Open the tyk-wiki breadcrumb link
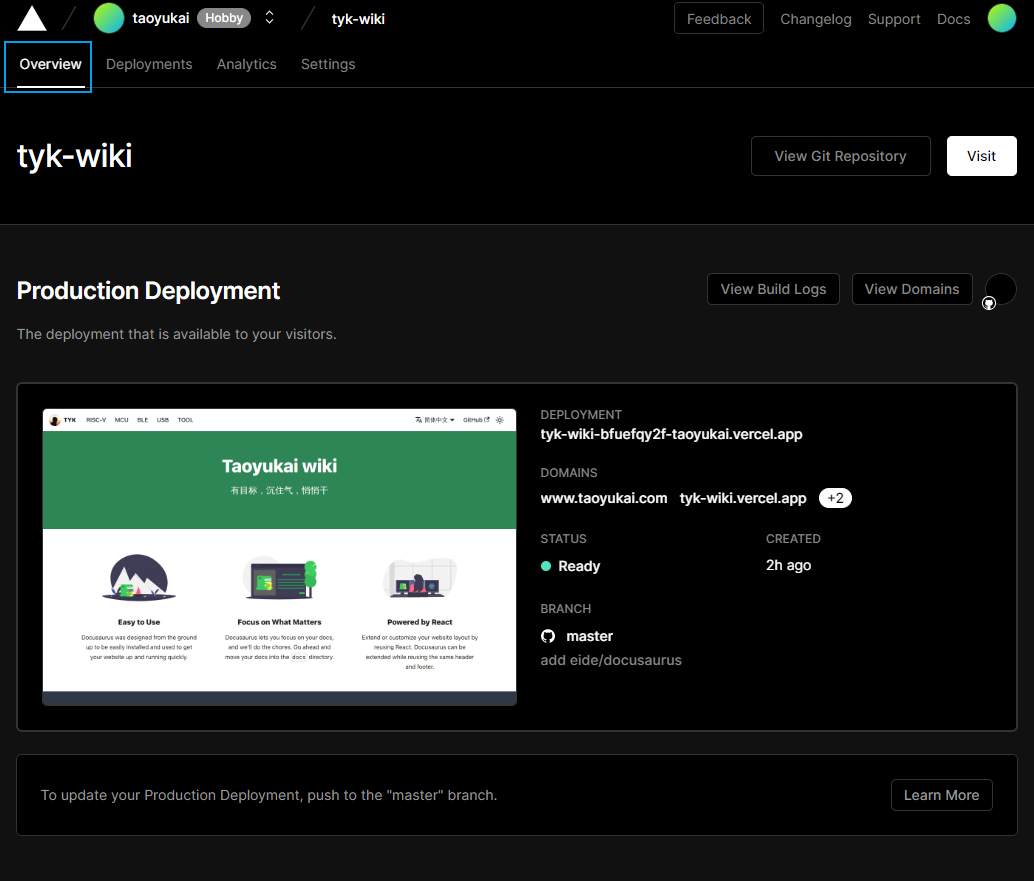Screen dimensions: 1034x881 coord(358,19)
